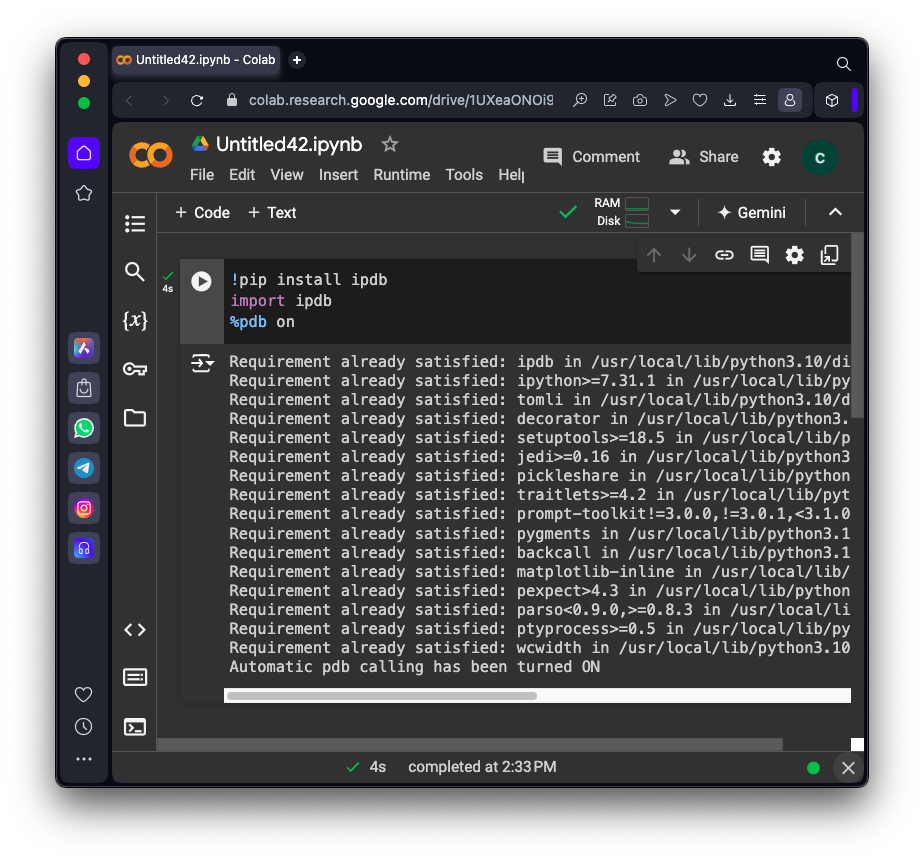Open the Insert menu
The width and height of the screenshot is (924, 861).
[338, 175]
